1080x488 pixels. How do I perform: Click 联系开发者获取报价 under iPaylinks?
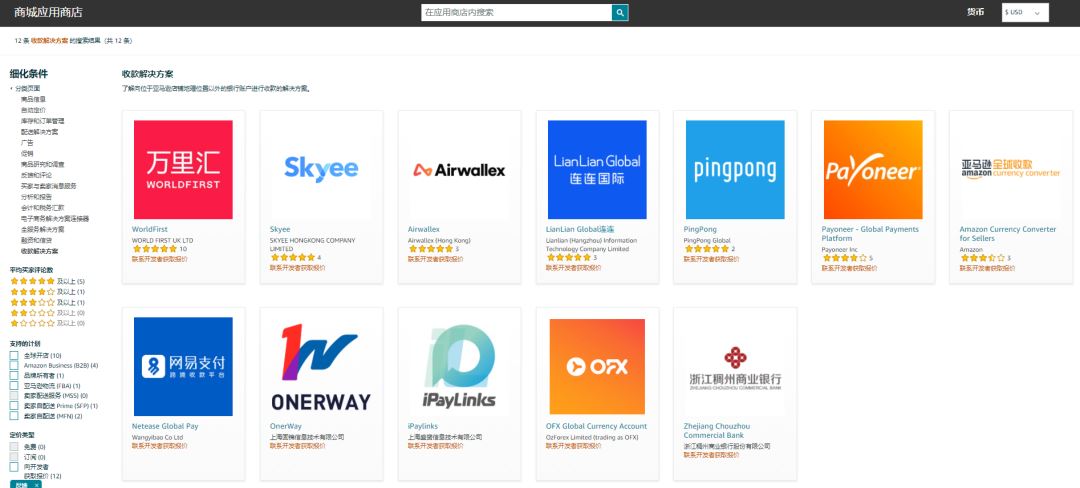point(435,446)
